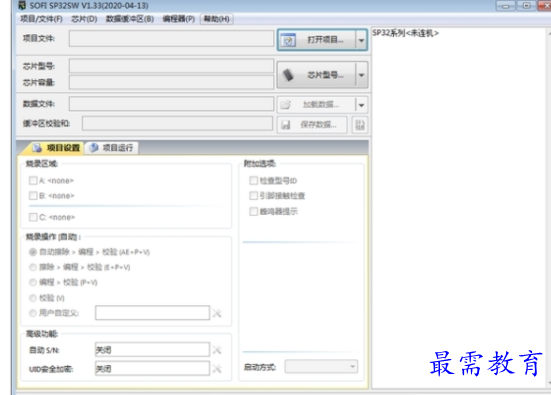Check the A: <none> area checkbox
551x395 pixels.
coord(33,181)
